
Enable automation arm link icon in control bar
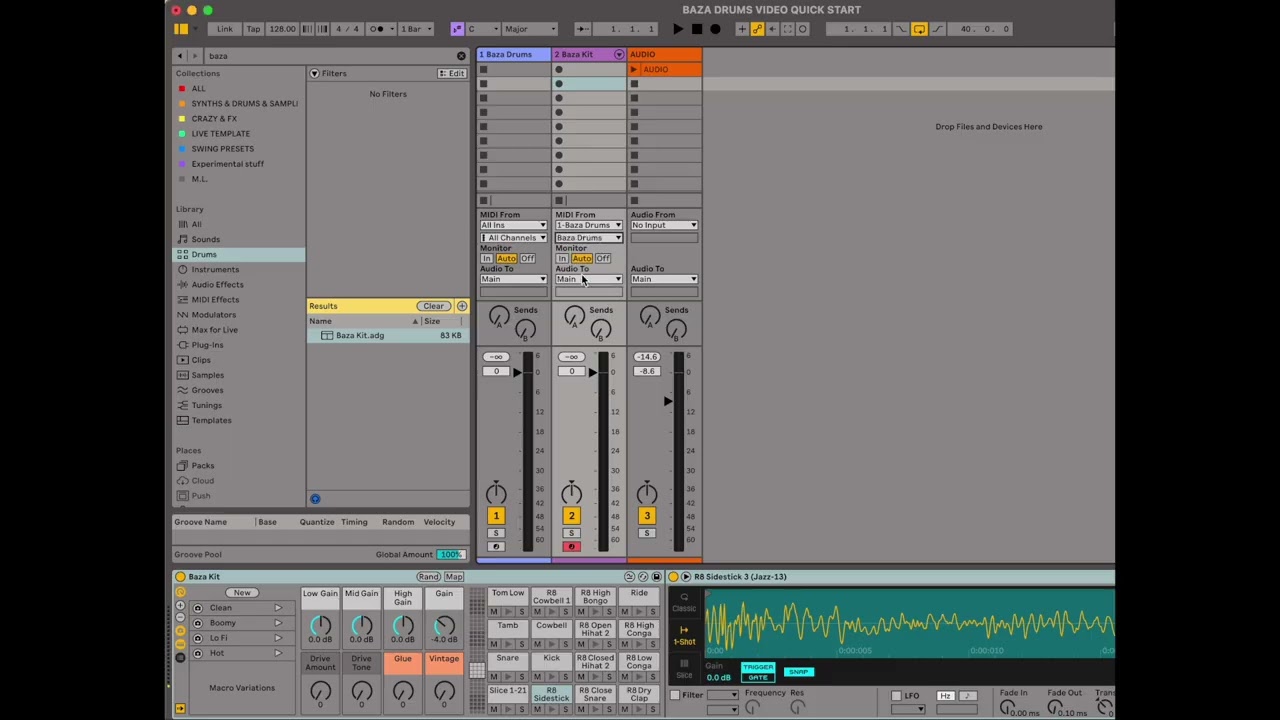tap(757, 29)
